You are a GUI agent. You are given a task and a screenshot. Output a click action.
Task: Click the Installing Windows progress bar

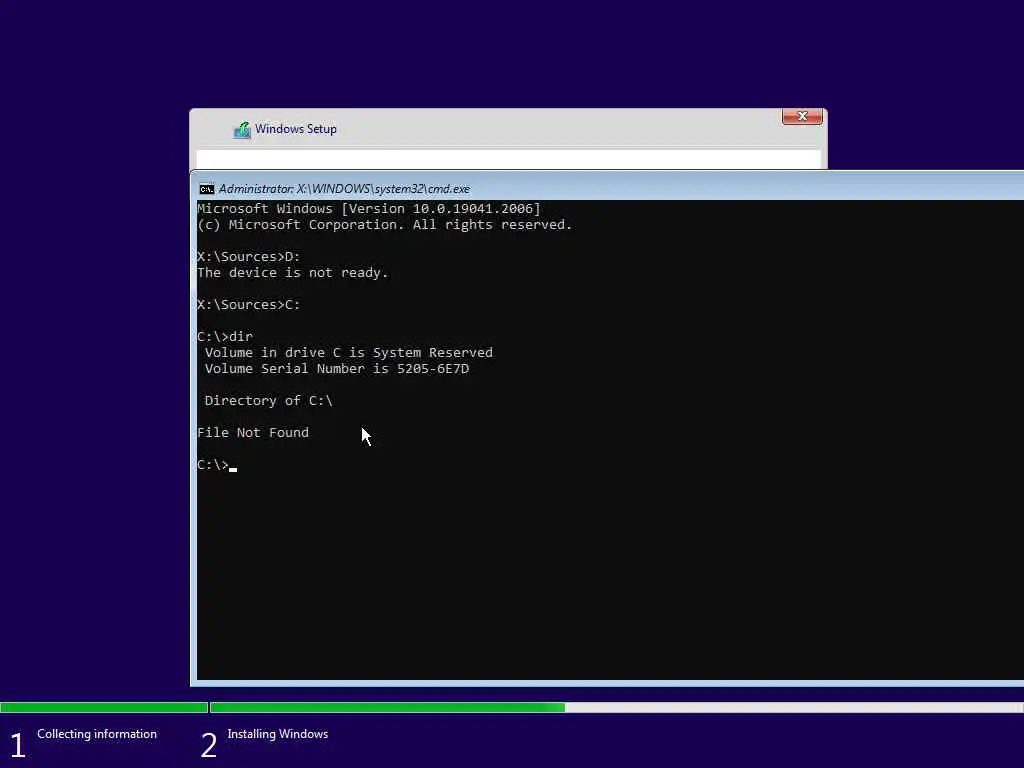click(616, 707)
